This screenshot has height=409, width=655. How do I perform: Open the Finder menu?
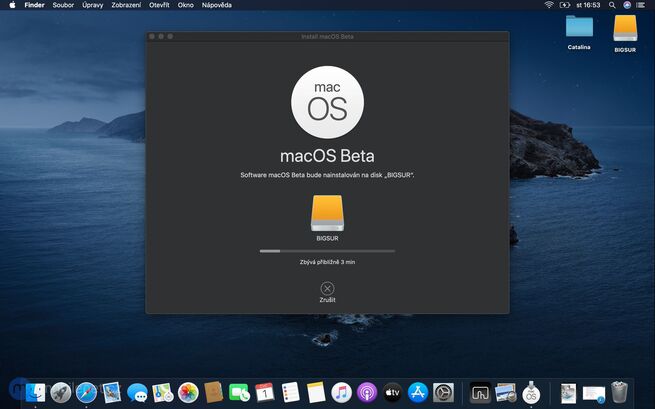point(34,5)
